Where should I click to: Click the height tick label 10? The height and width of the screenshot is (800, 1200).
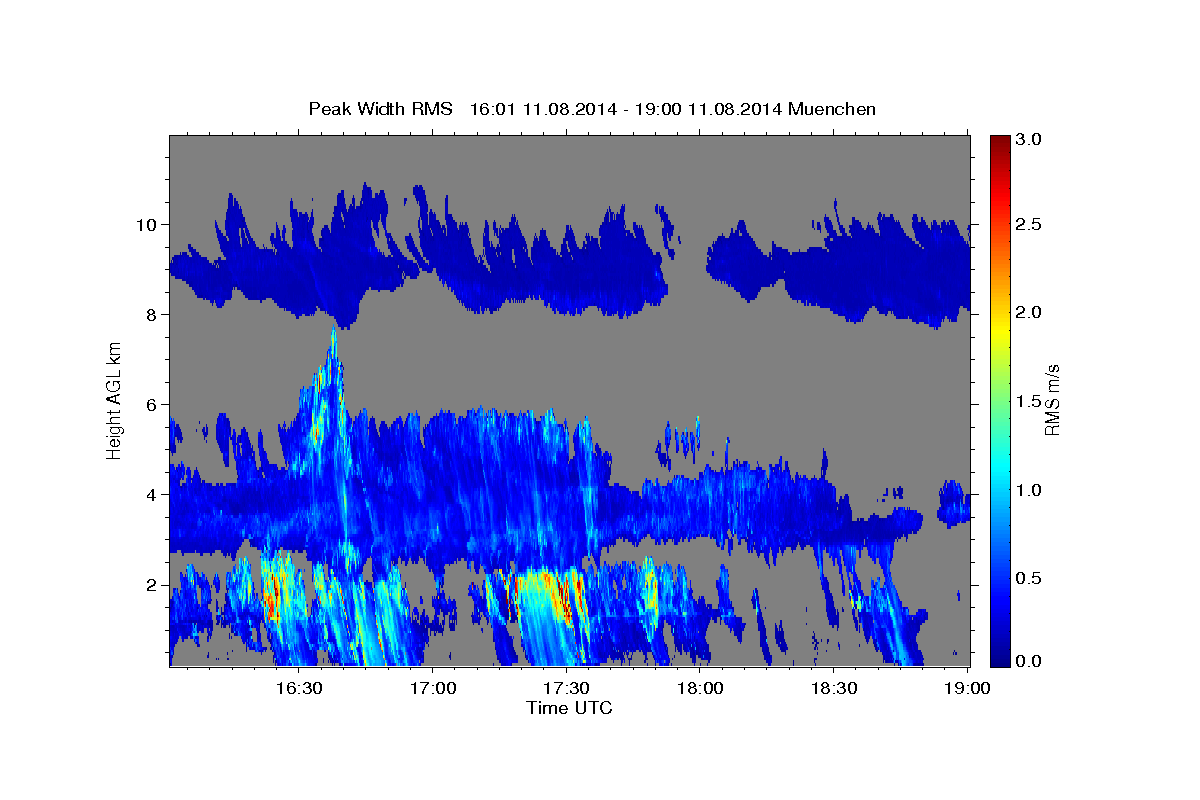pyautogui.click(x=147, y=225)
